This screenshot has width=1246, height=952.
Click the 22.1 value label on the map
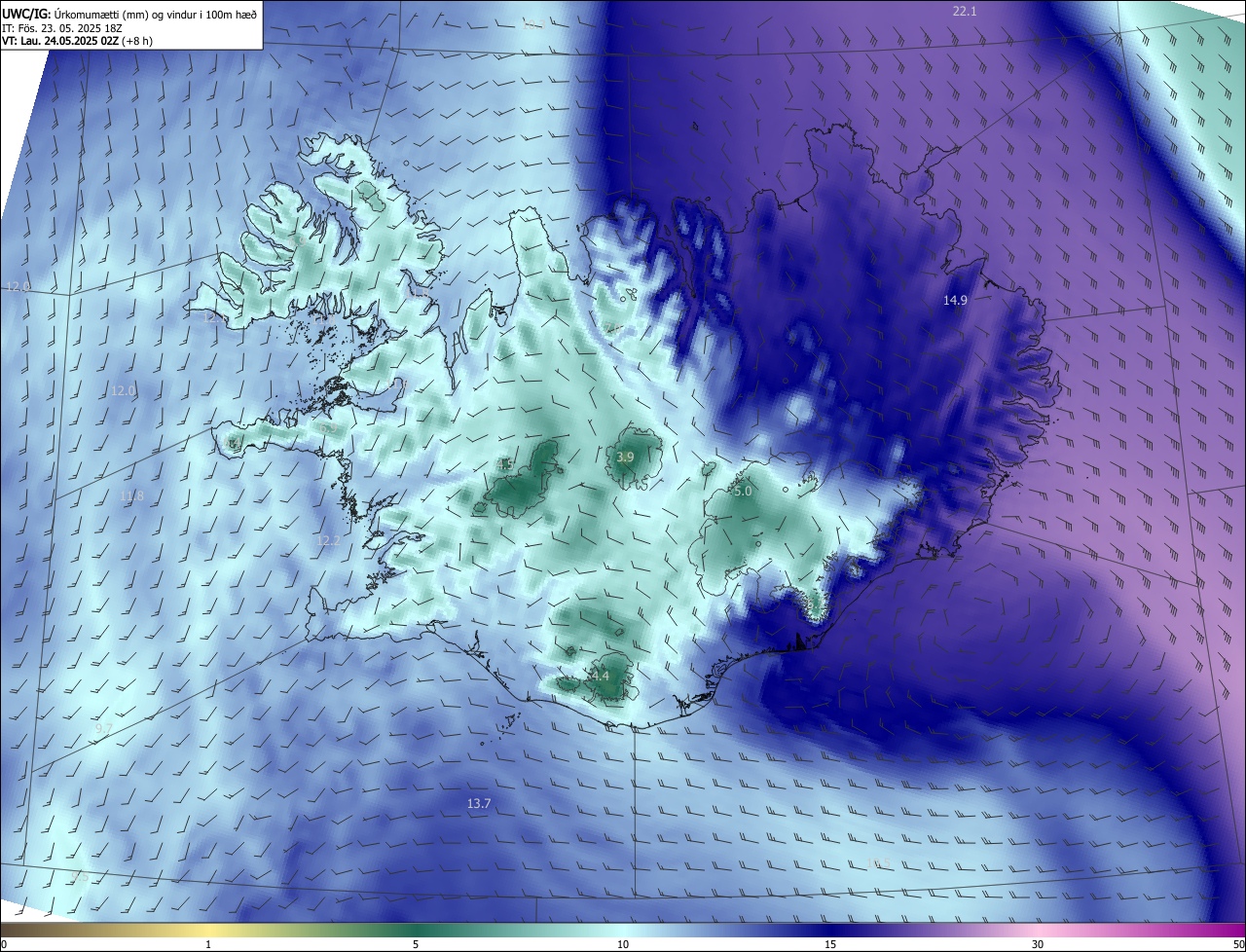(x=964, y=11)
